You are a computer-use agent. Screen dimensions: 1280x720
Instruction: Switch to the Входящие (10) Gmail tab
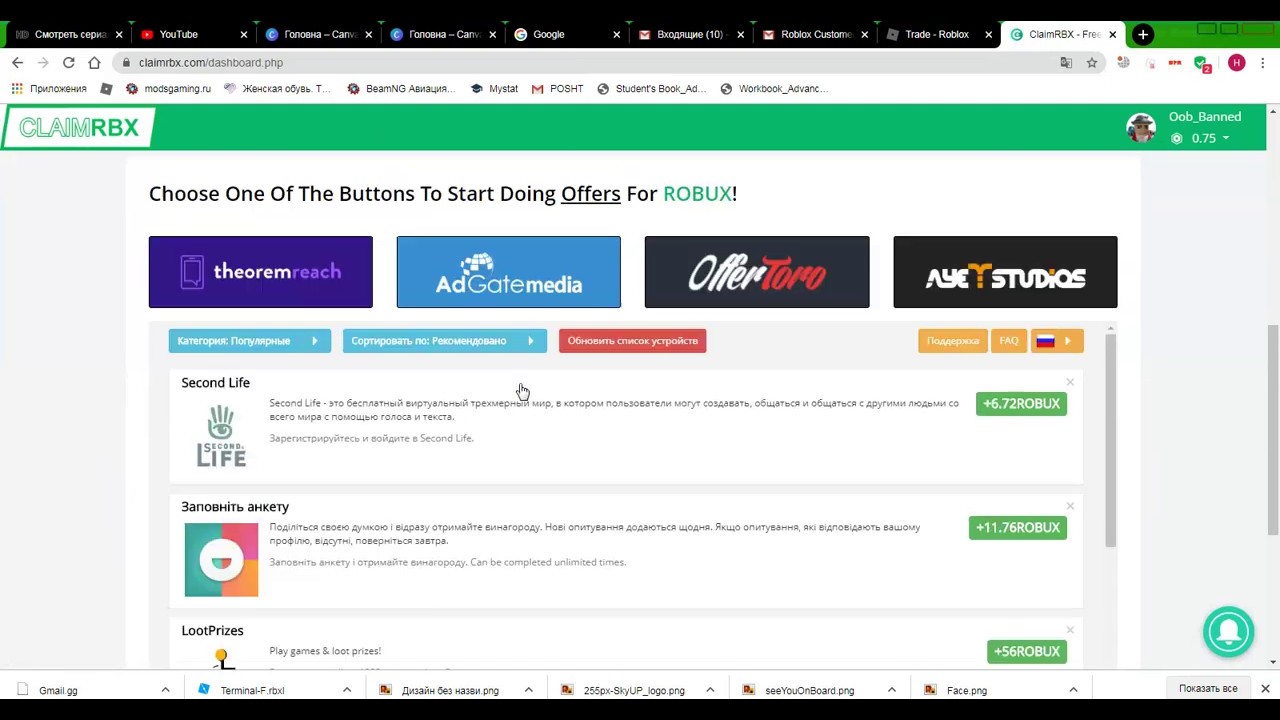pyautogui.click(x=690, y=34)
